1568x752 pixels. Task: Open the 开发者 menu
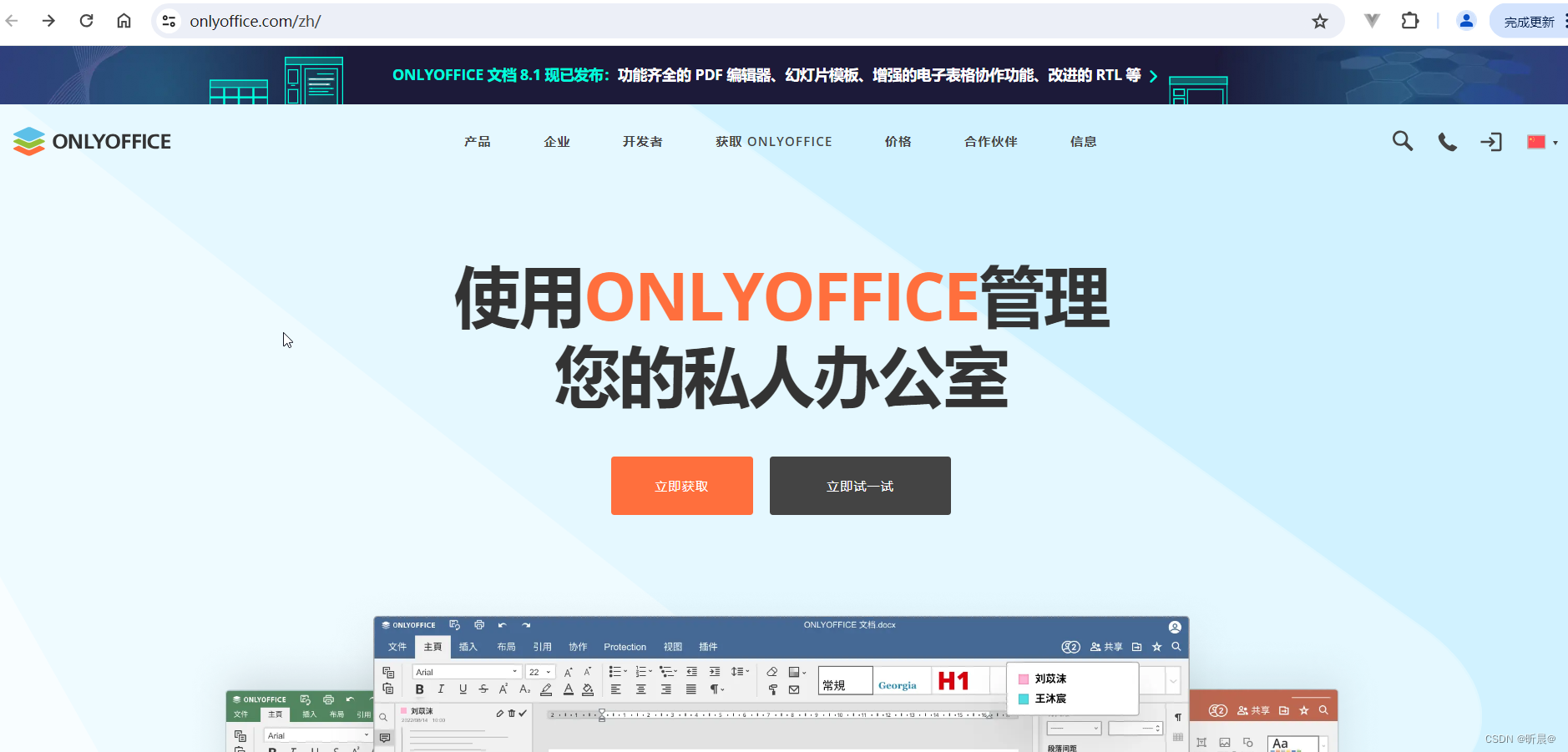click(x=643, y=142)
